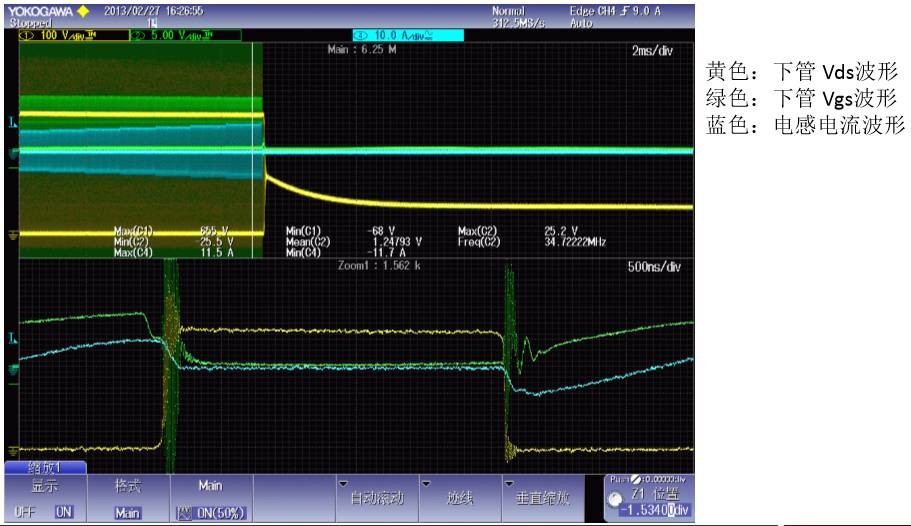Viewport: 911px width, 526px height.
Task: Expand the 迹线 trace selection menu
Action: (459, 498)
